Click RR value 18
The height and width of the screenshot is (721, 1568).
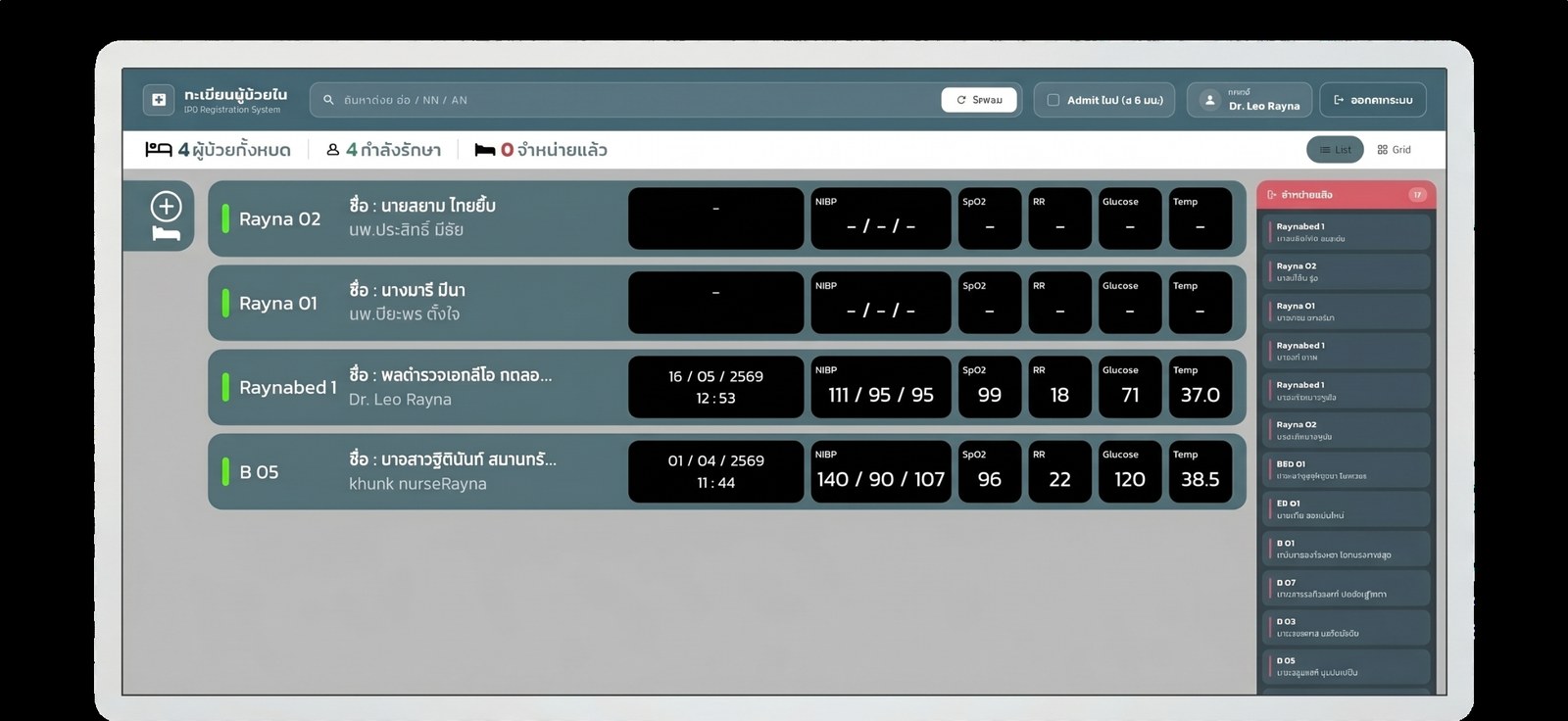point(1059,395)
